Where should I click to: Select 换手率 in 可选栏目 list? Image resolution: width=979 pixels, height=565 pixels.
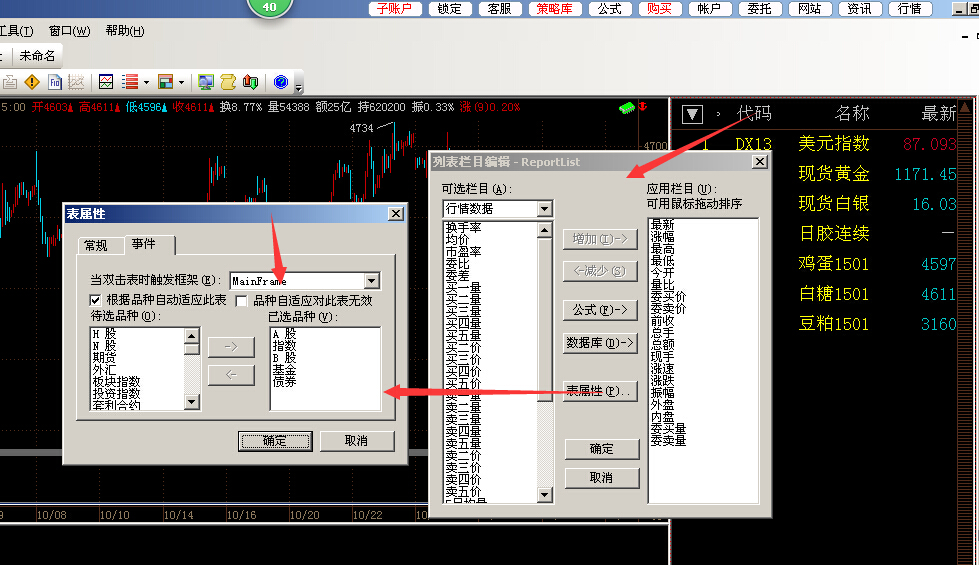pyautogui.click(x=464, y=228)
